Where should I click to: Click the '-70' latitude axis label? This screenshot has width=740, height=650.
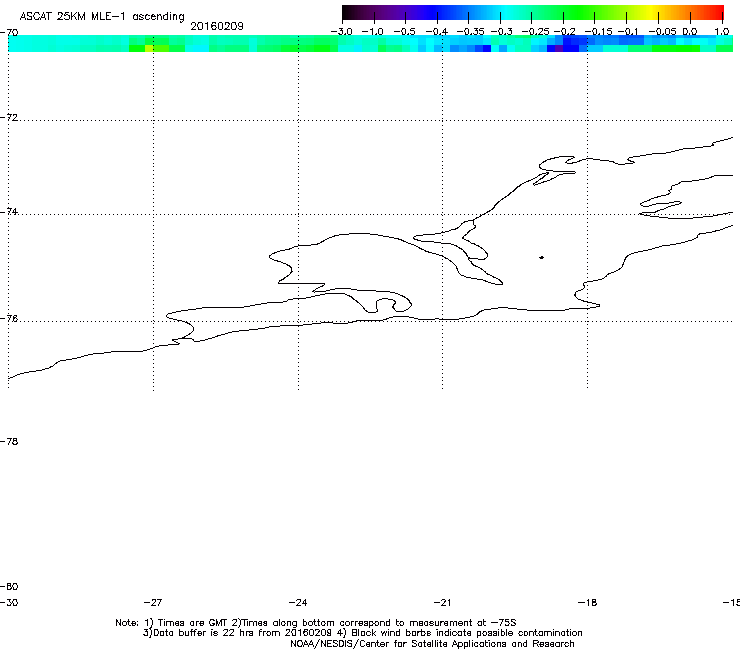(x=9, y=33)
